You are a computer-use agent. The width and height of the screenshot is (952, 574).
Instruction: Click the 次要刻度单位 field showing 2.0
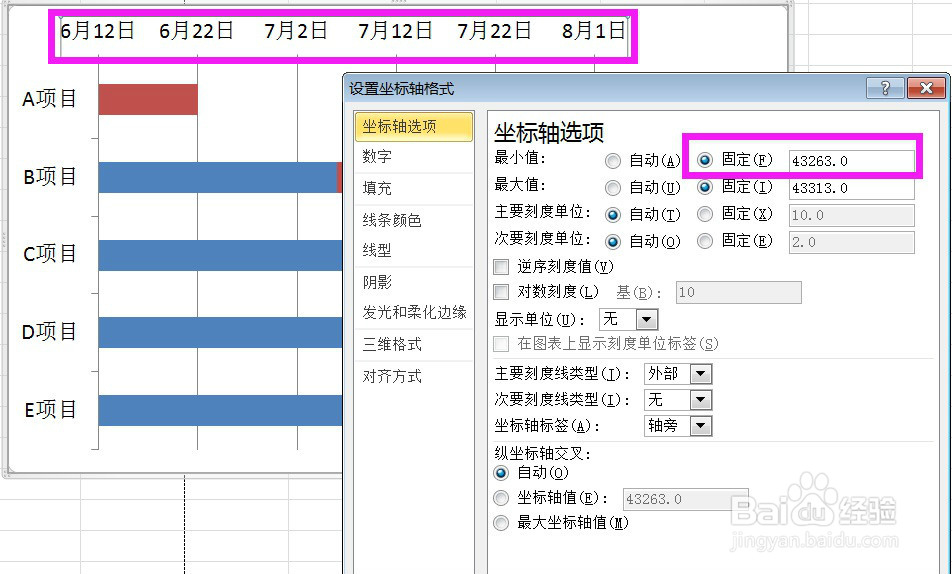[852, 242]
